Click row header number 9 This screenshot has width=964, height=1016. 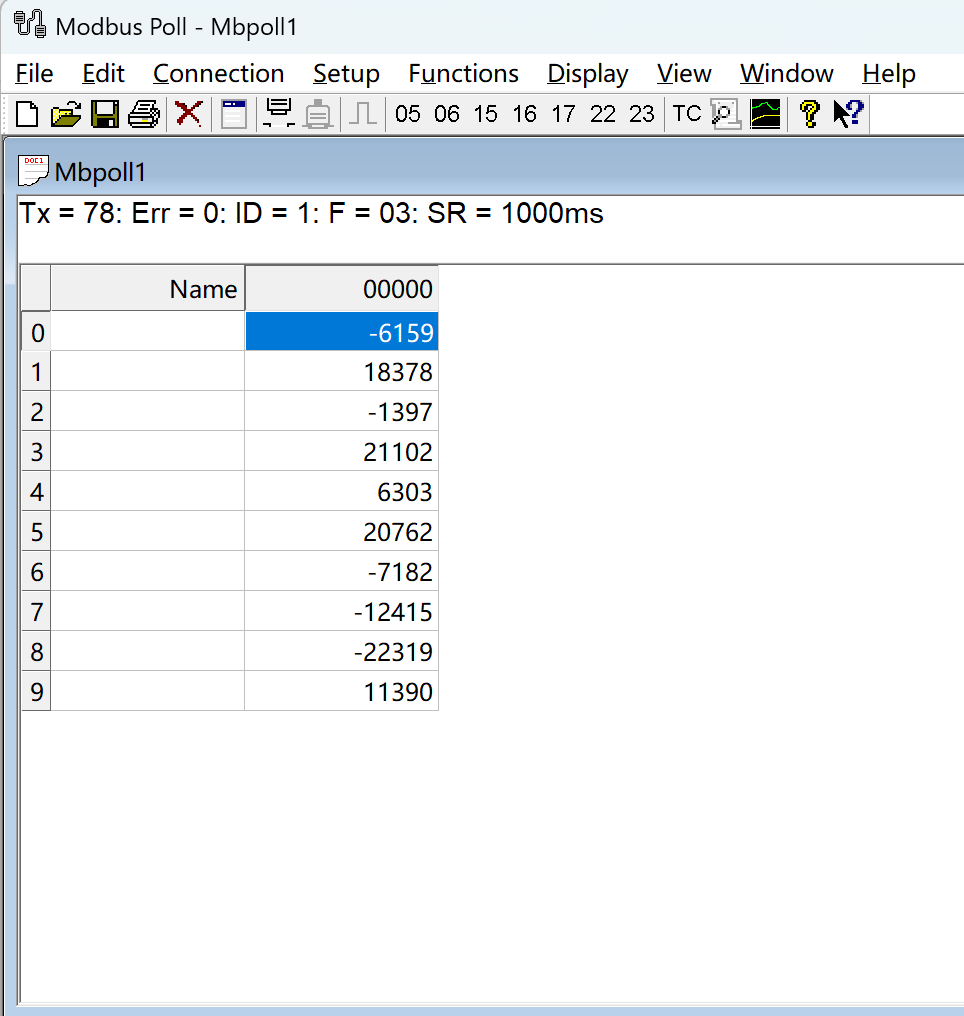coord(36,691)
